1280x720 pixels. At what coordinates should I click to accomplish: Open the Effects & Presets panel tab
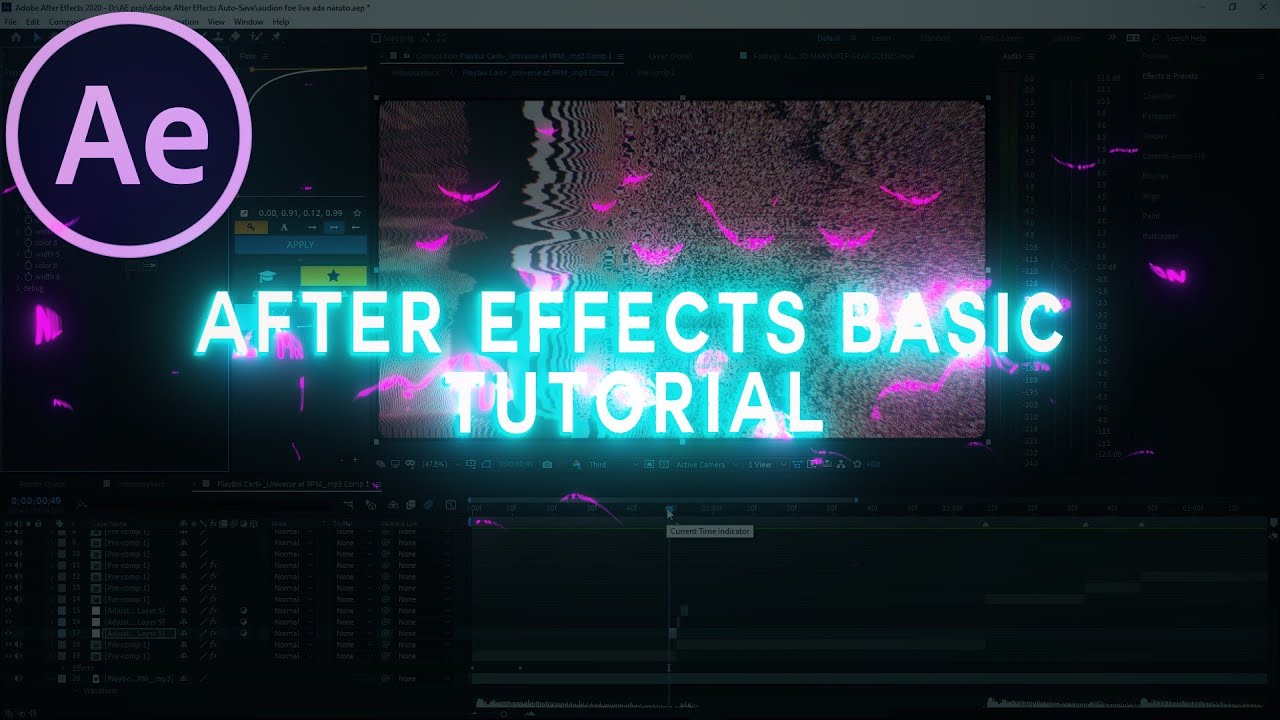click(x=1170, y=76)
